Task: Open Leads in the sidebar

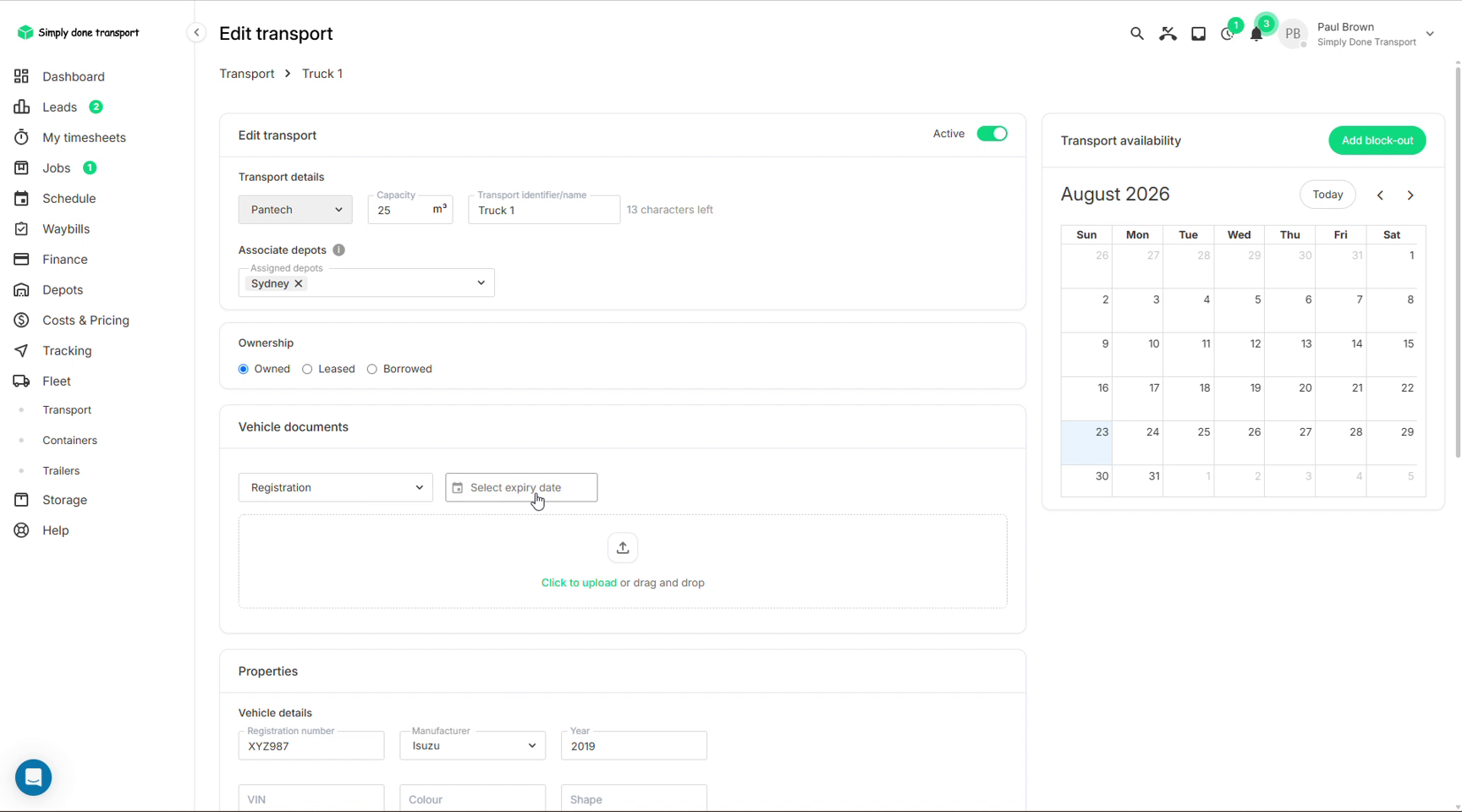Action: point(59,107)
